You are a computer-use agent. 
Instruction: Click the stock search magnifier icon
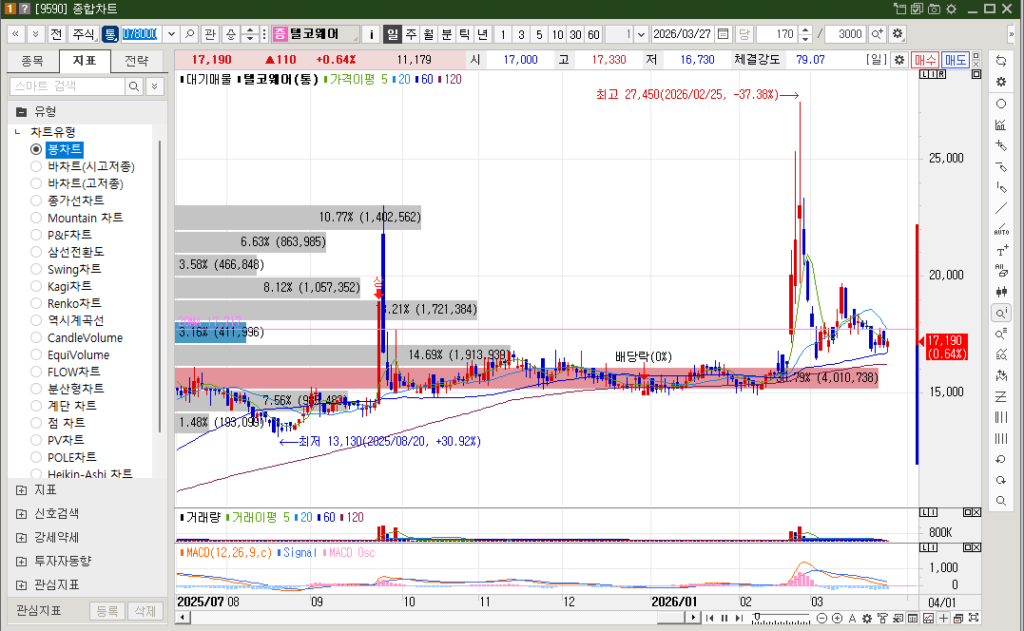click(x=190, y=33)
